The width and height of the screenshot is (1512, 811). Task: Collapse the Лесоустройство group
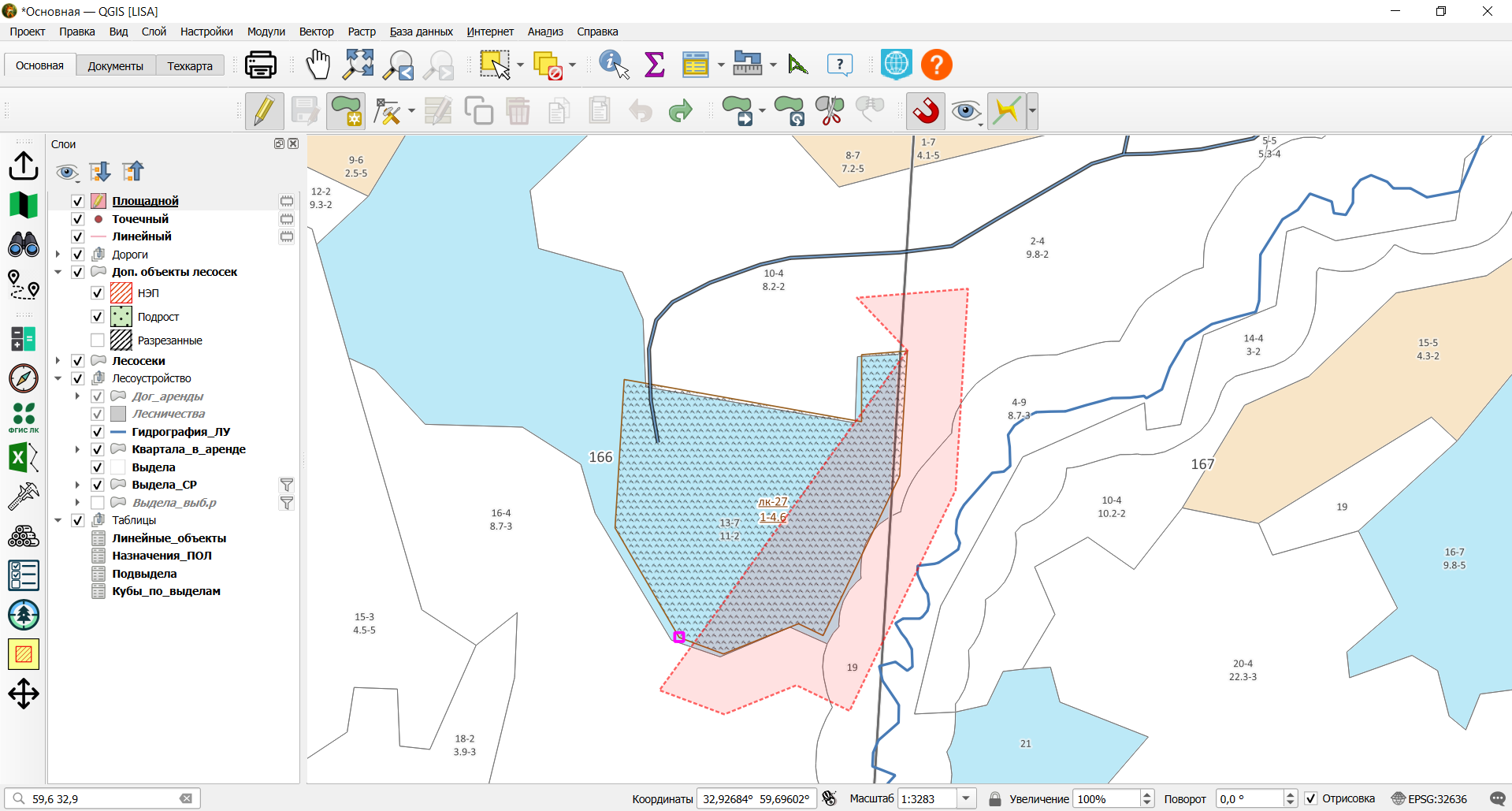[58, 378]
